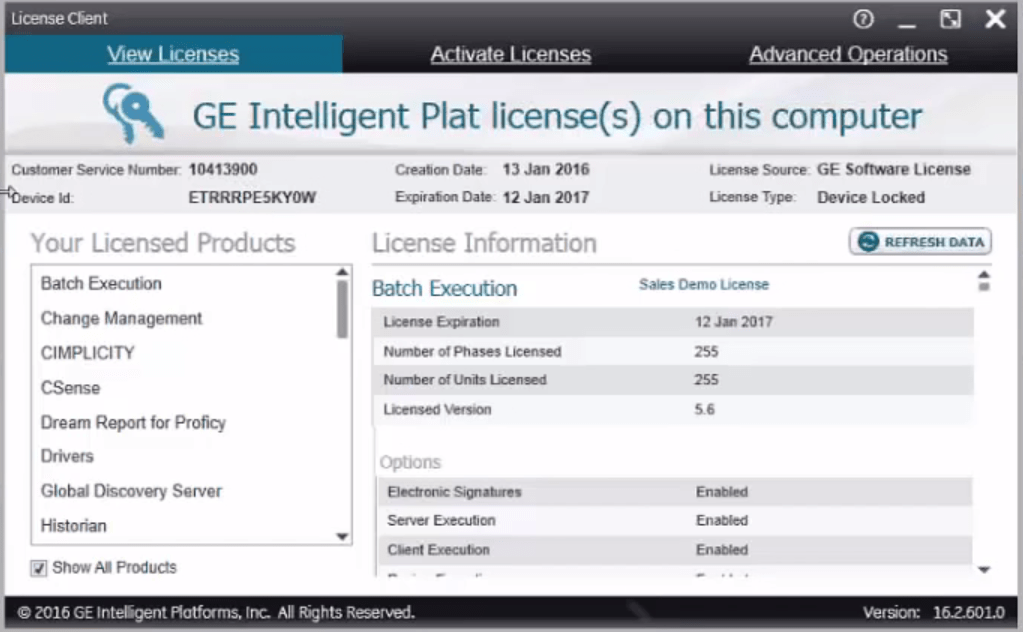Click down arrow of License Information scrollbar
1023x632 pixels.
tap(984, 569)
